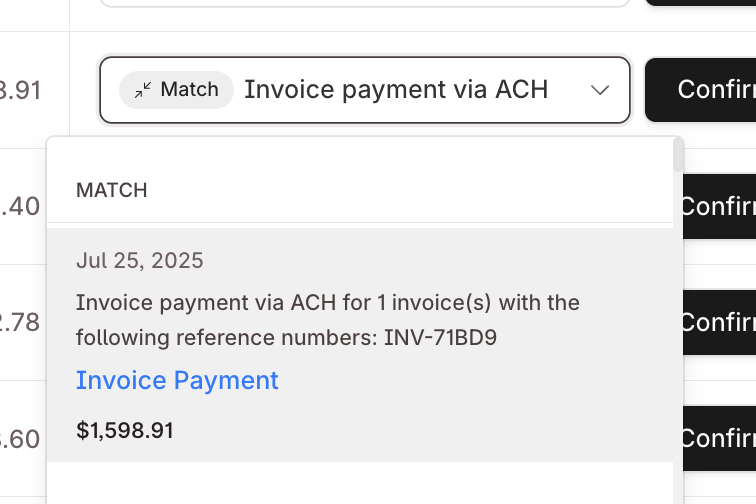756x504 pixels.
Task: Click the amount ending .60
Action: (20, 438)
